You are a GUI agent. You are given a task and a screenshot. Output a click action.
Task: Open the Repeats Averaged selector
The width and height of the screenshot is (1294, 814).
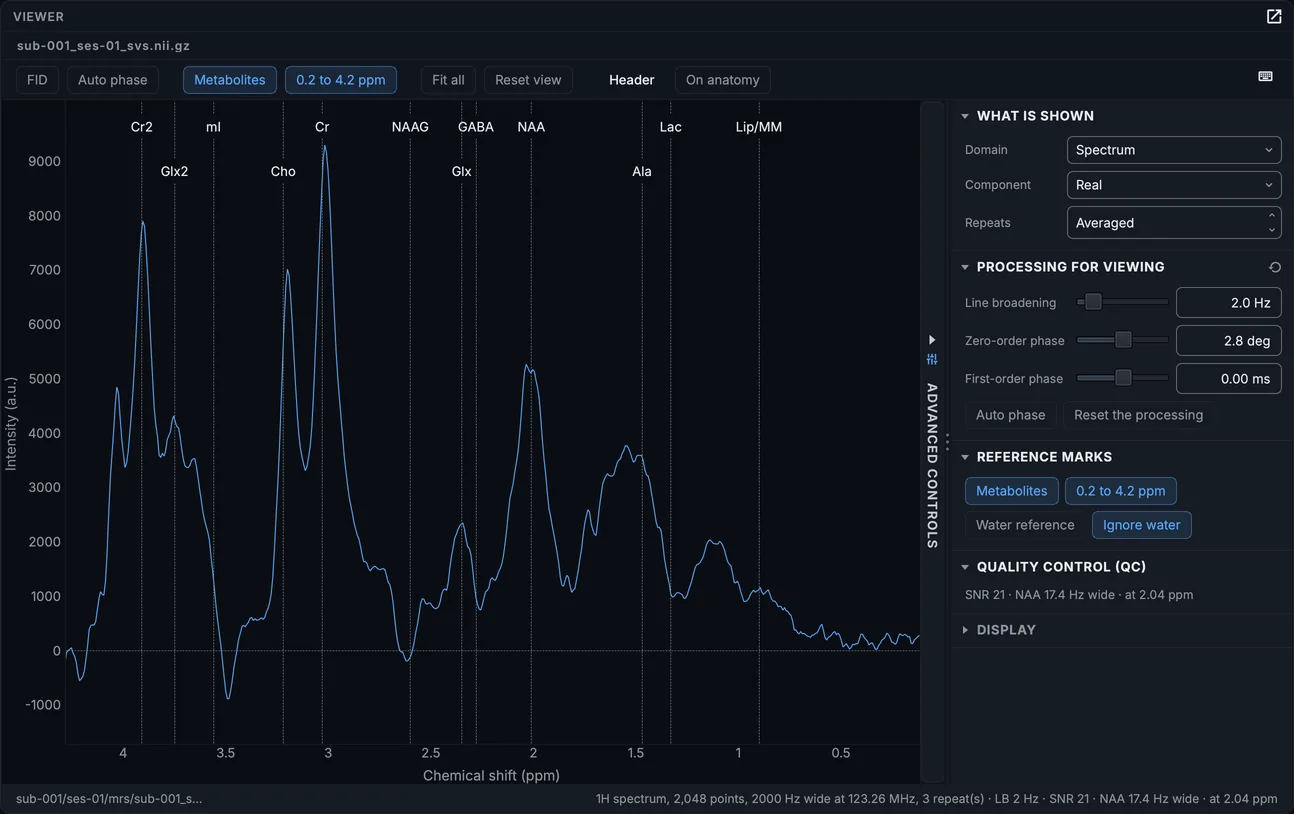point(1174,223)
